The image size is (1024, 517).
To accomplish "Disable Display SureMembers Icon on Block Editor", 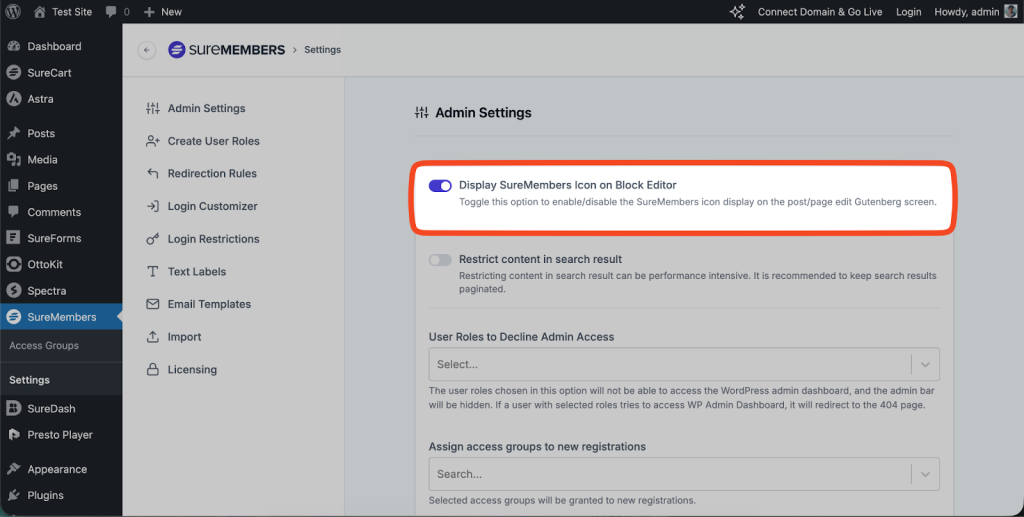I will coord(440,186).
